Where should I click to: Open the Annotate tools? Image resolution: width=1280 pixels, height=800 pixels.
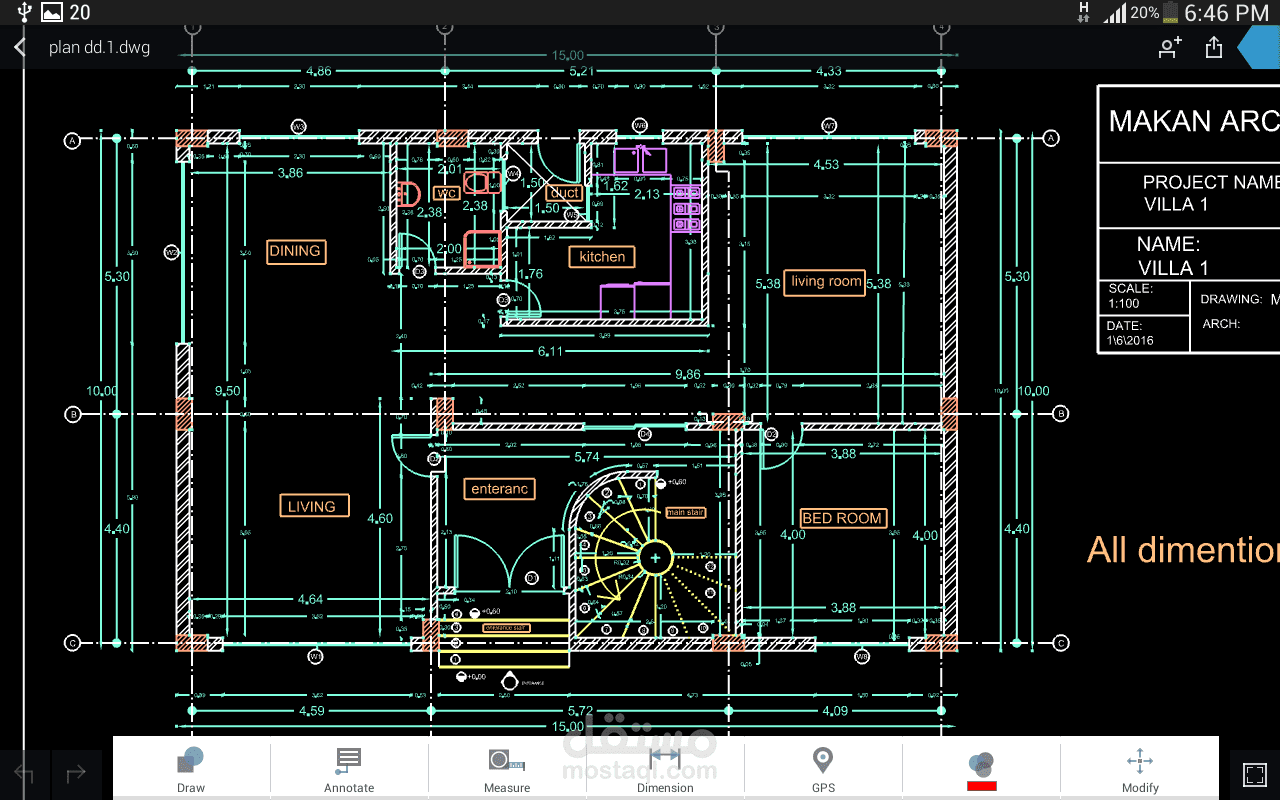pos(349,770)
